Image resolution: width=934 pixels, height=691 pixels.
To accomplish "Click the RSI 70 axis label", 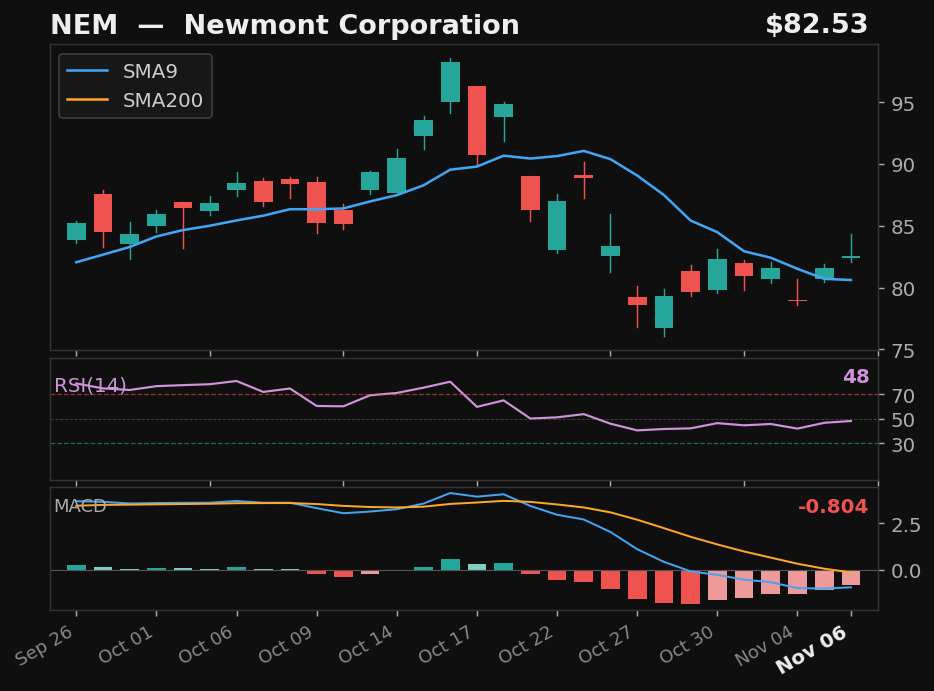I will click(x=902, y=396).
